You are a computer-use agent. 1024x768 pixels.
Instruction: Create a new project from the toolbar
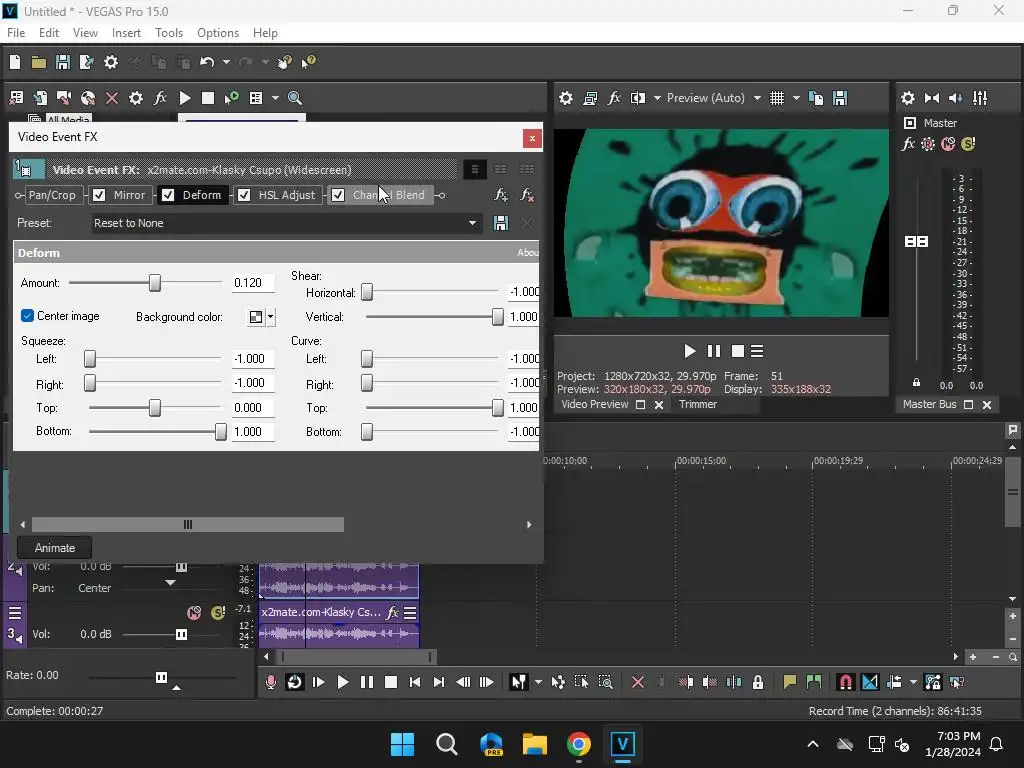[15, 62]
